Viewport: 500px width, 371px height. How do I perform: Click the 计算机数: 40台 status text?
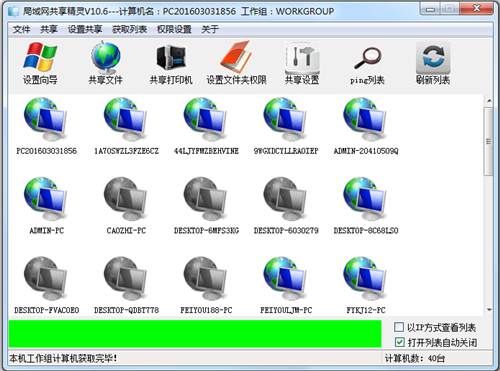[415, 359]
